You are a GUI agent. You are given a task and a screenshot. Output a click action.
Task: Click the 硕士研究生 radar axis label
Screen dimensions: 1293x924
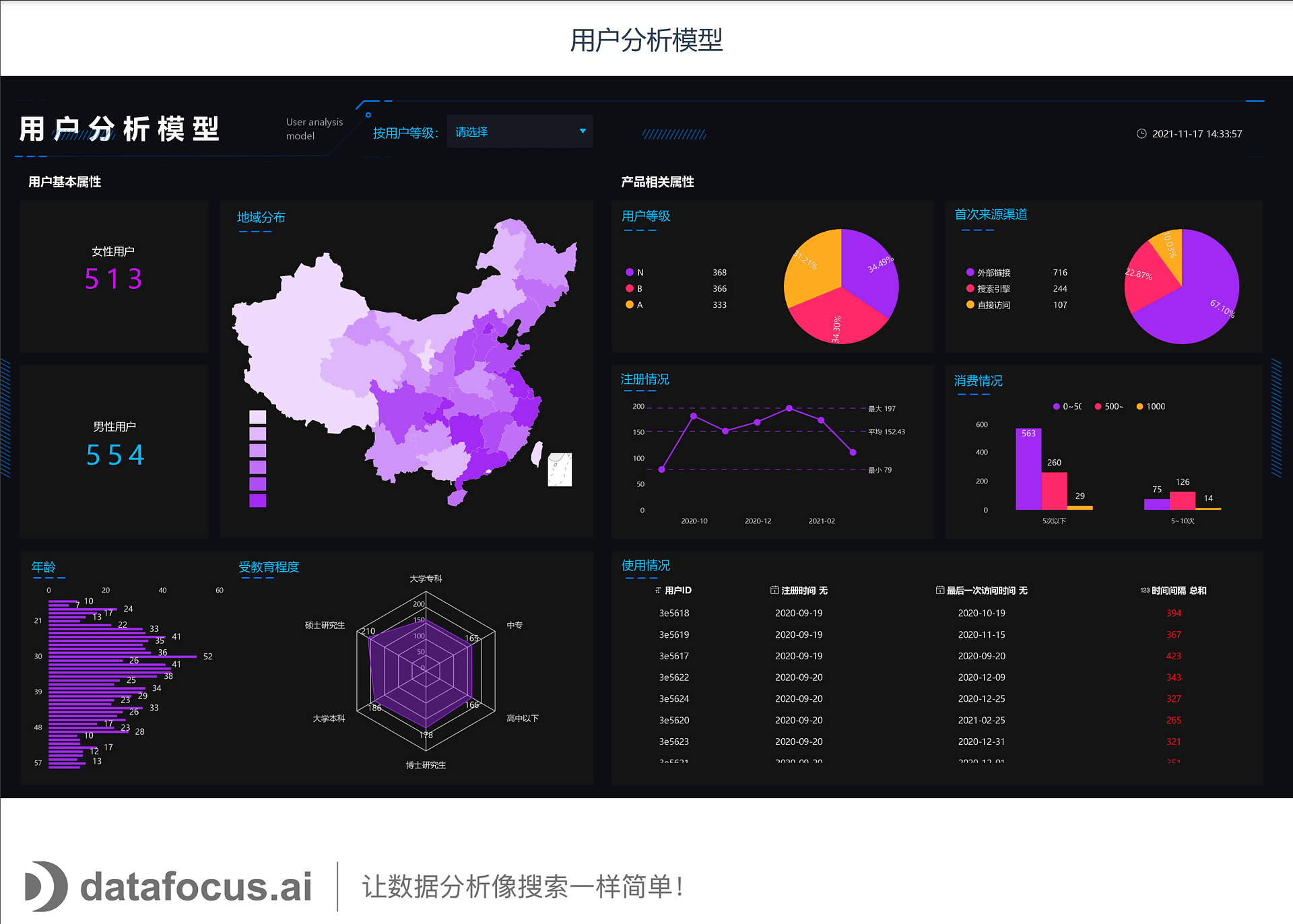pos(325,625)
